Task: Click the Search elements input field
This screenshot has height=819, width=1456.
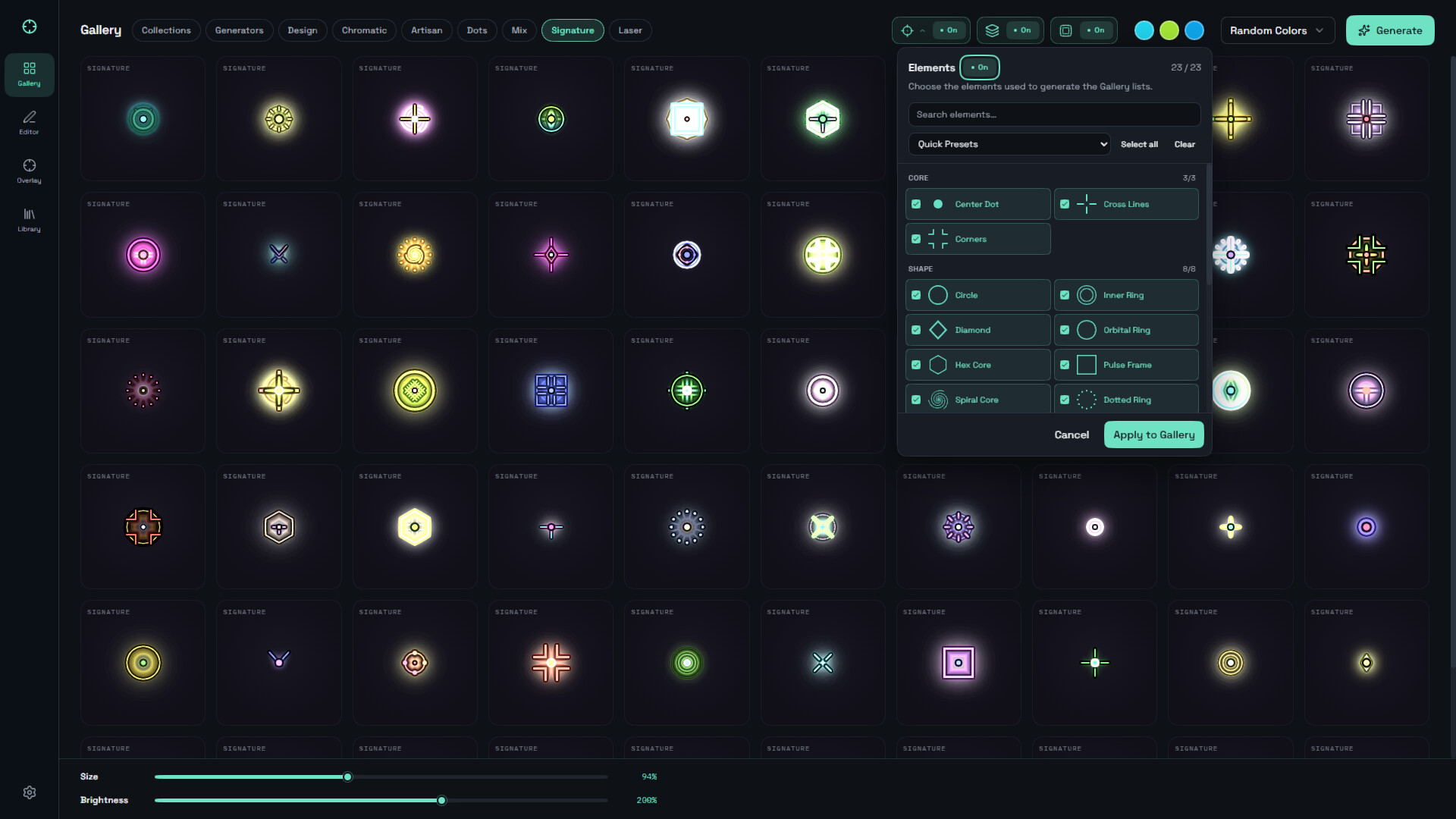Action: (x=1054, y=115)
